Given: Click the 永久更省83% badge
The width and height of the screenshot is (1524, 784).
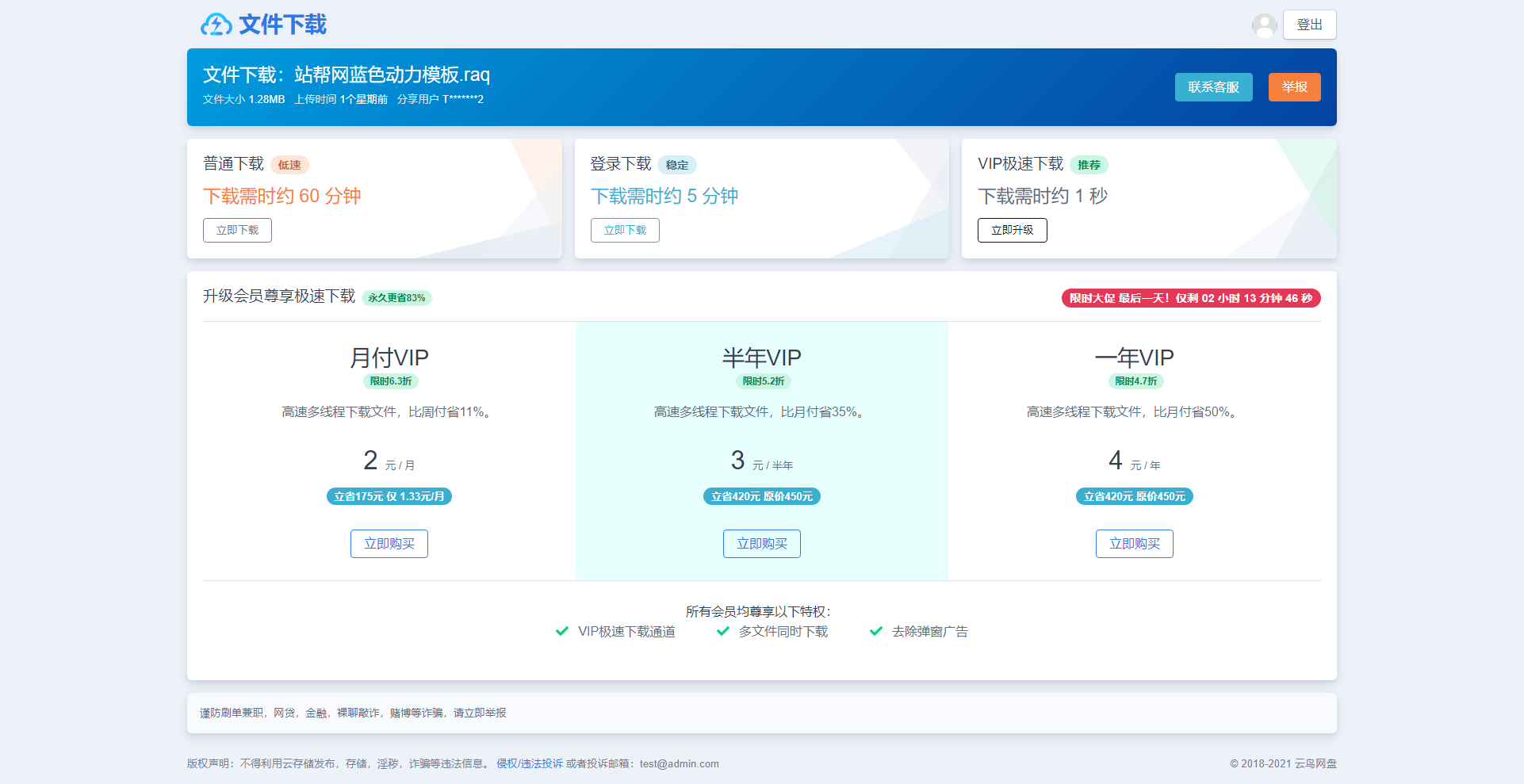Looking at the screenshot, I should pyautogui.click(x=396, y=298).
